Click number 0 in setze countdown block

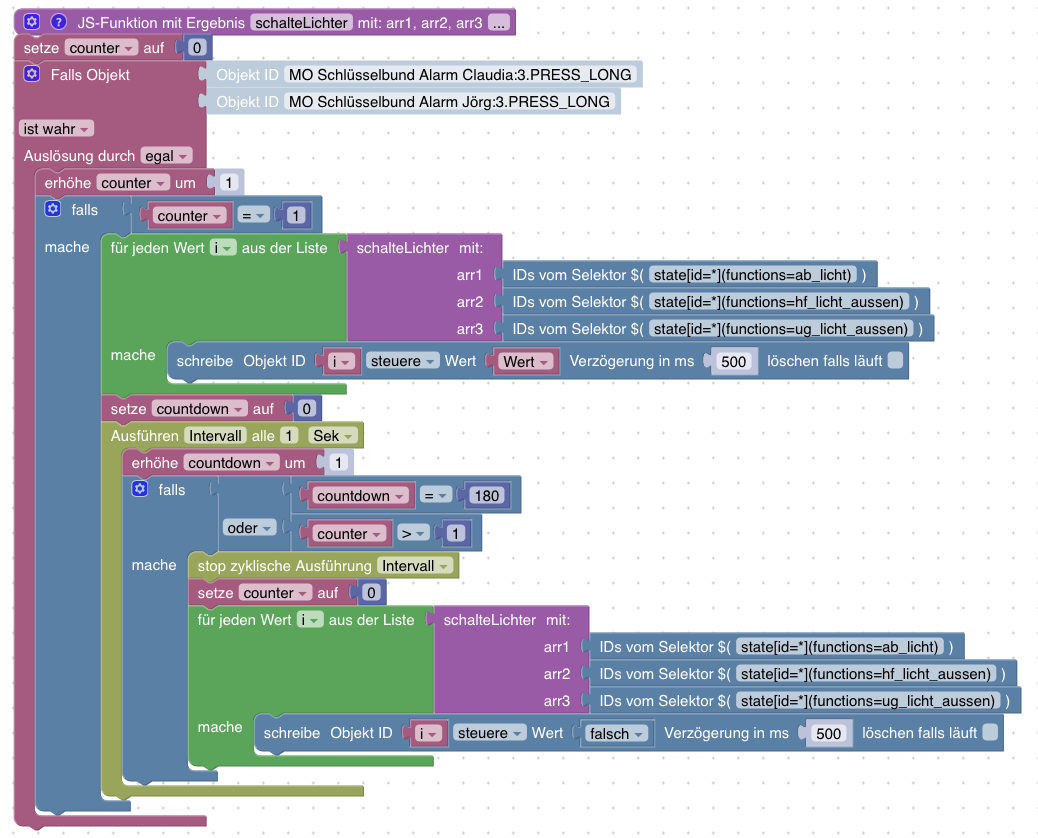click(x=307, y=408)
